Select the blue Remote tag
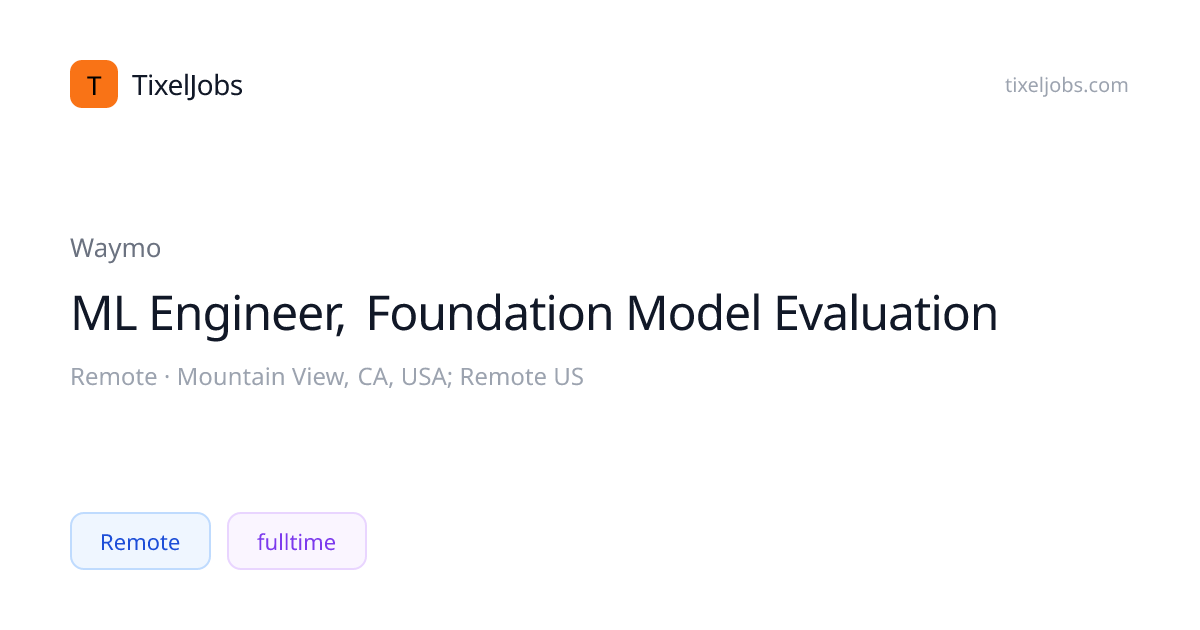The width and height of the screenshot is (1200, 630). point(140,542)
